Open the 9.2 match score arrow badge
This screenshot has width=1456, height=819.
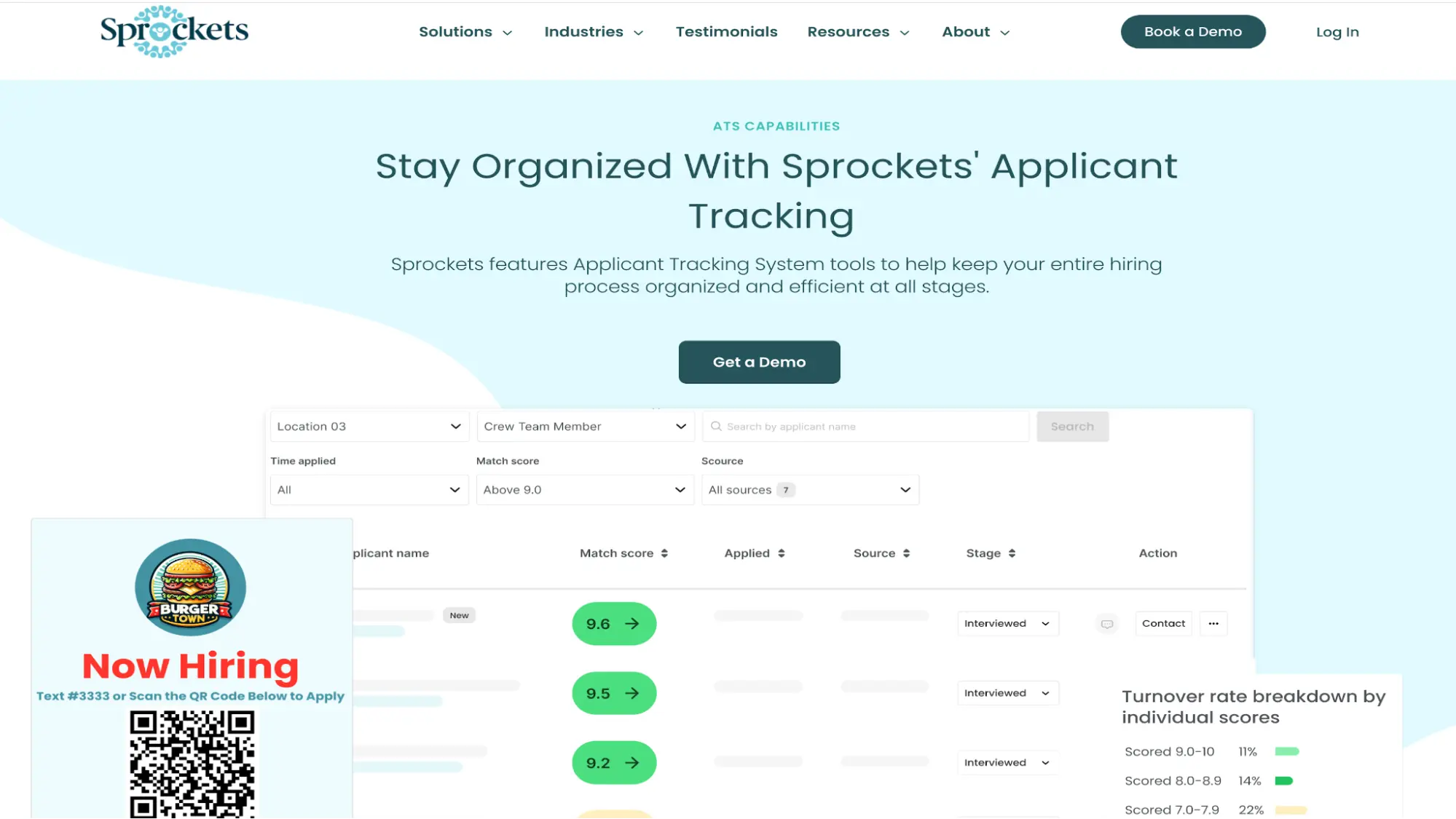pos(613,763)
